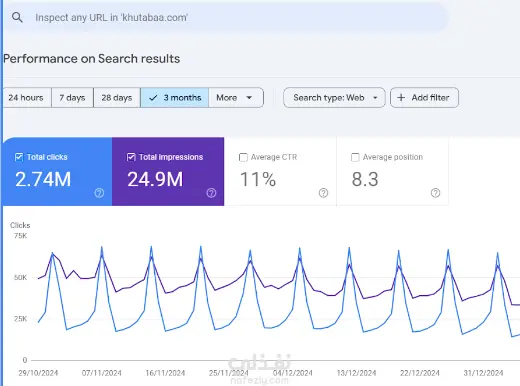
Task: Click the checkmark icon beside 3 months
Action: pyautogui.click(x=153, y=98)
